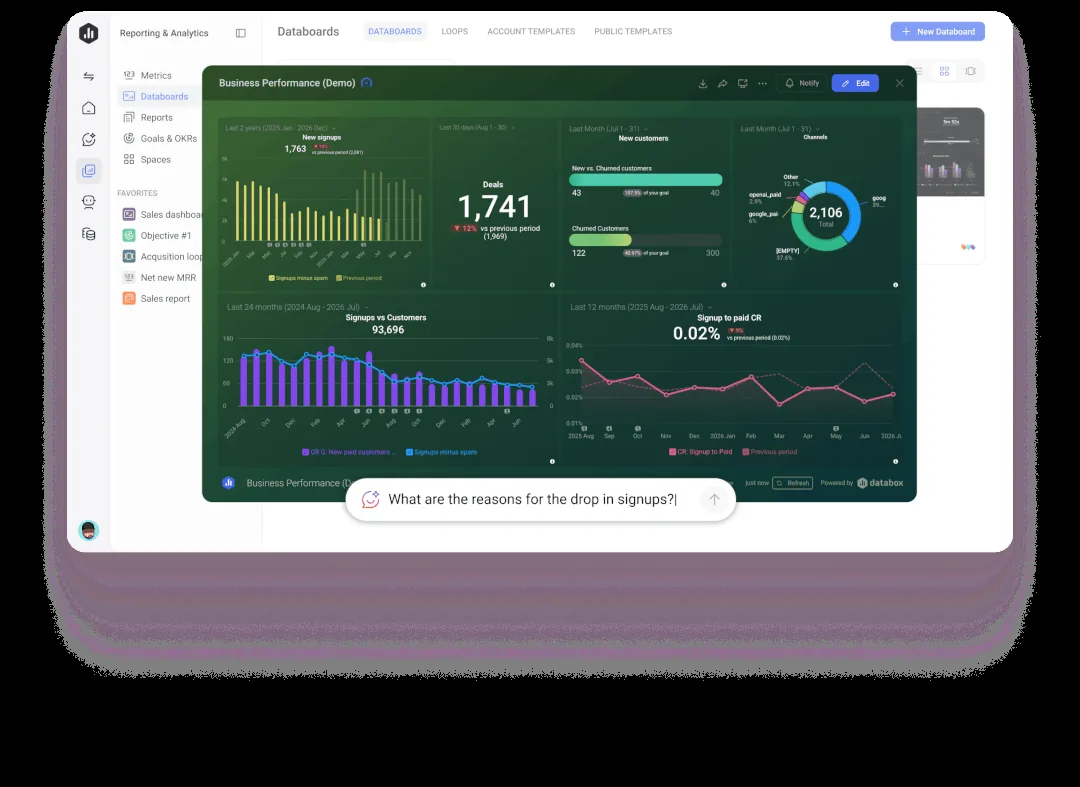Viewport: 1080px width, 787px height.
Task: Open Acquisition loop favorite
Action: tap(161, 257)
